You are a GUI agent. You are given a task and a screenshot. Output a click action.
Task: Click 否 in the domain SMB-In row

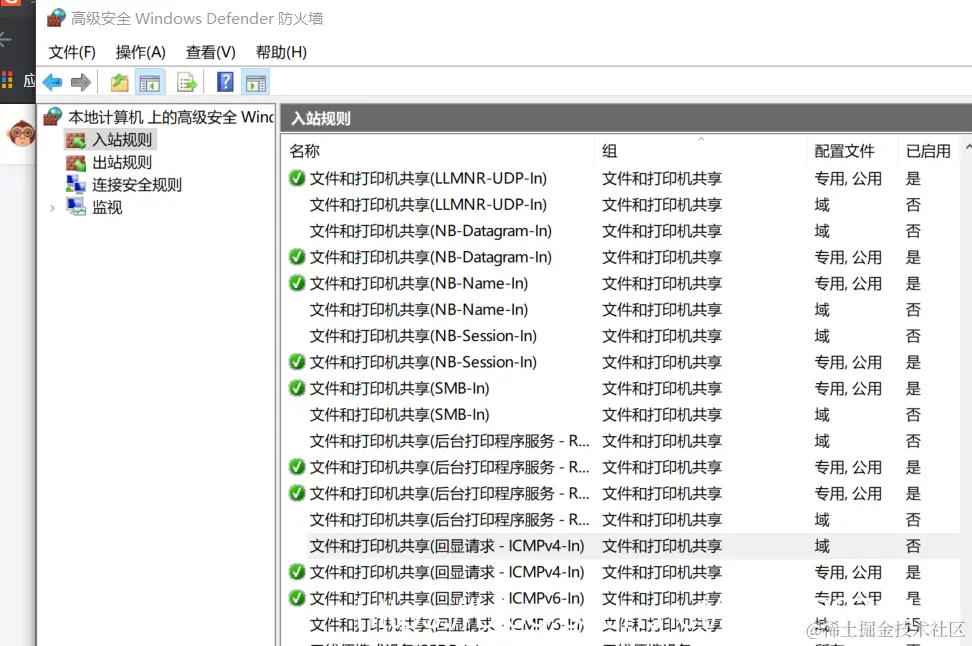pyautogui.click(x=913, y=414)
